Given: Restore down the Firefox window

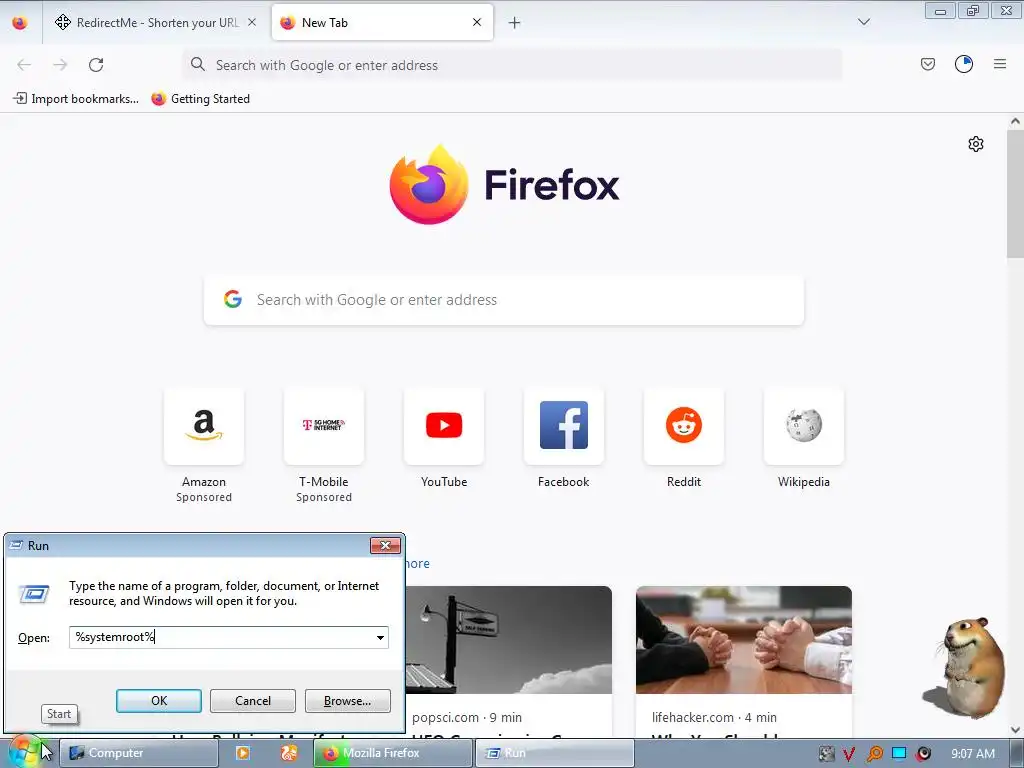Looking at the screenshot, I should coord(973,10).
